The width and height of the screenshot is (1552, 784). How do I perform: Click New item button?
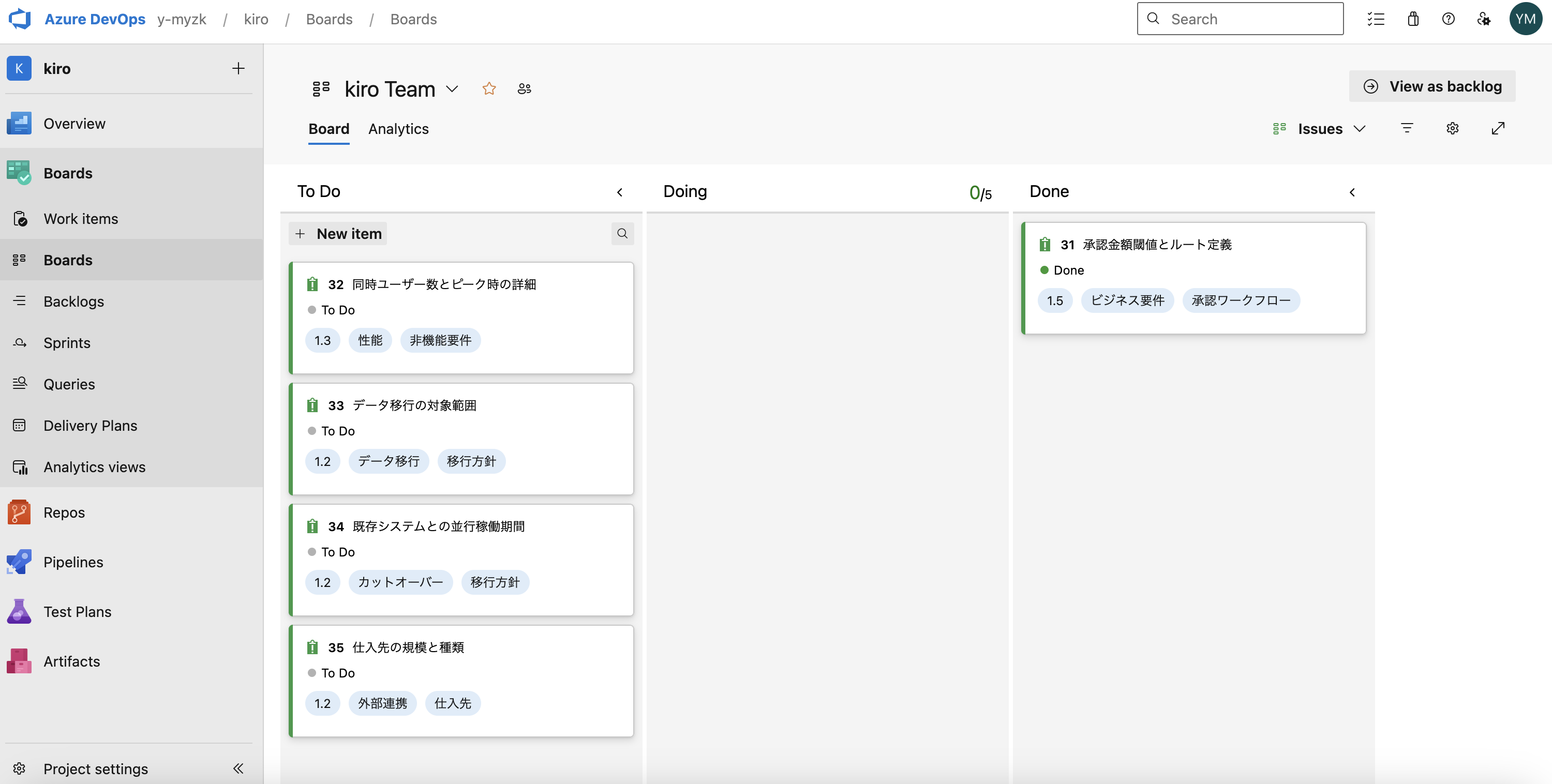click(x=338, y=234)
